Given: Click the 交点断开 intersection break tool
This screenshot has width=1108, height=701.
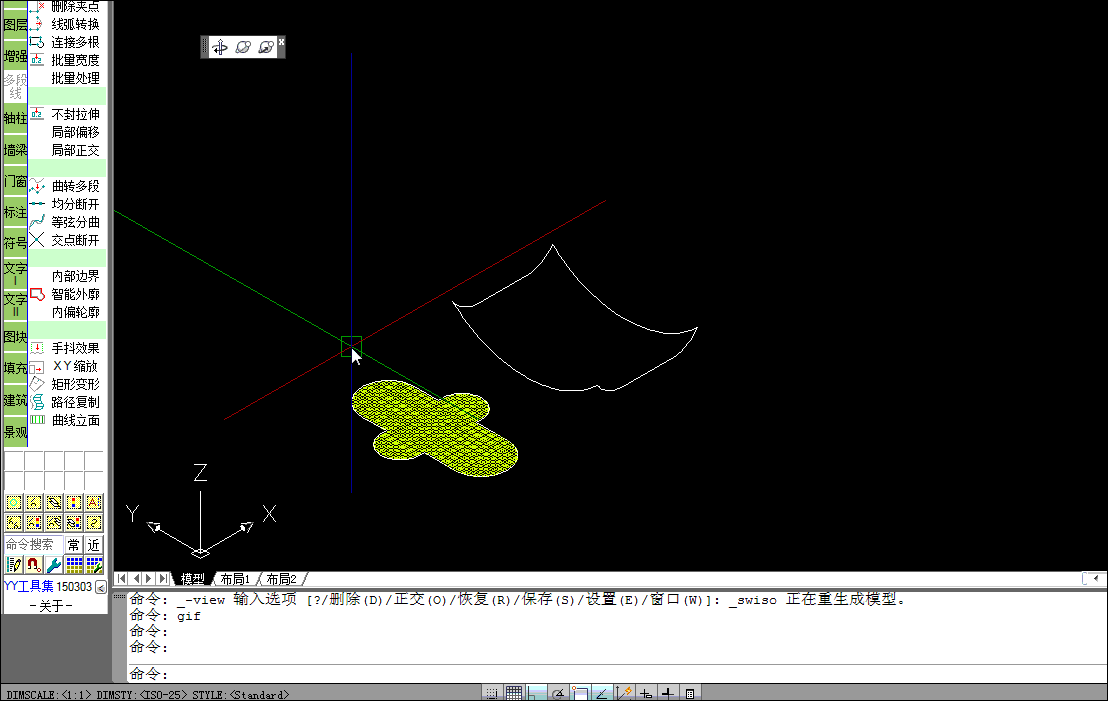Looking at the screenshot, I should (x=75, y=240).
